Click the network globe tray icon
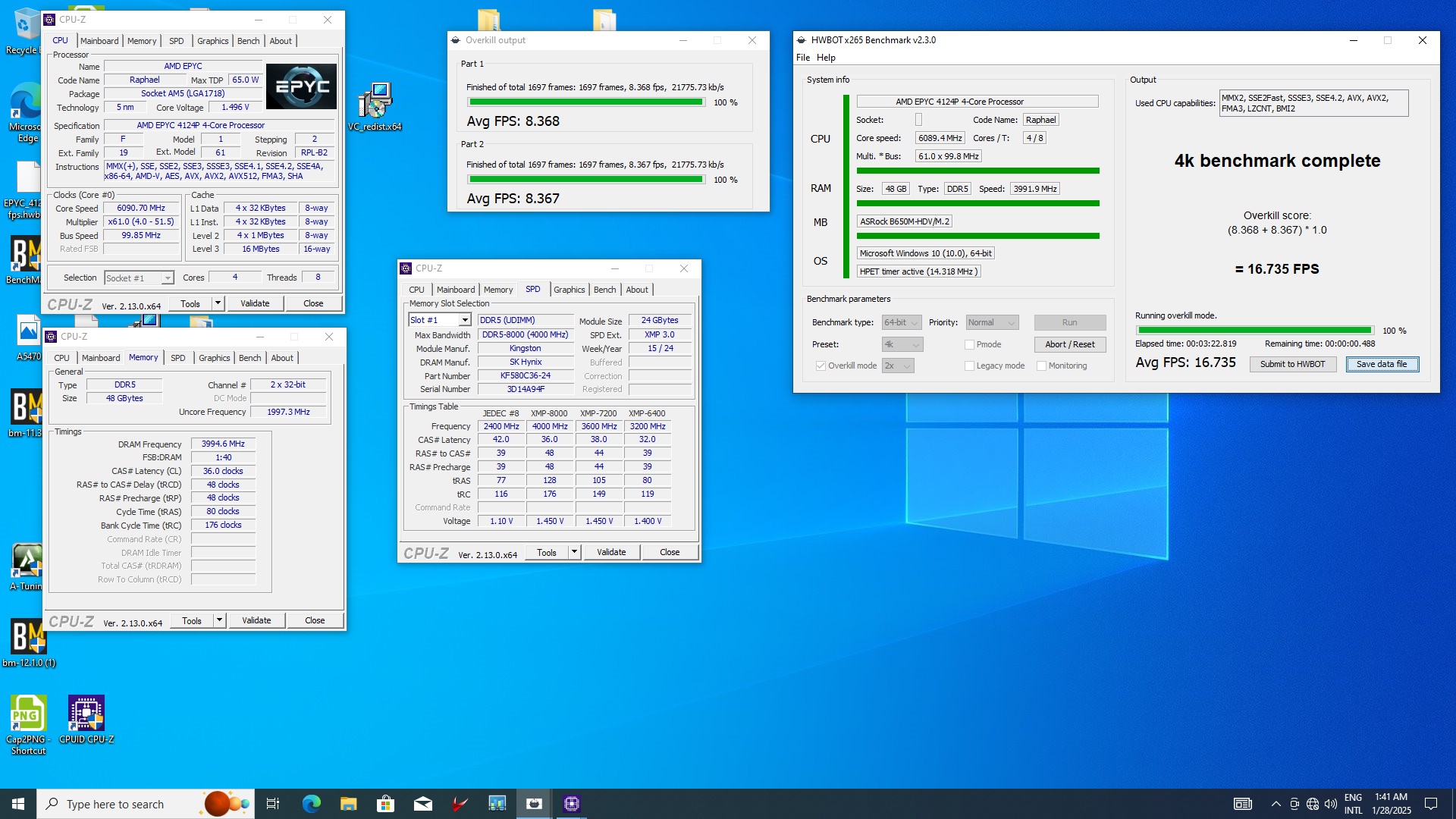1456x819 pixels. (x=1313, y=804)
